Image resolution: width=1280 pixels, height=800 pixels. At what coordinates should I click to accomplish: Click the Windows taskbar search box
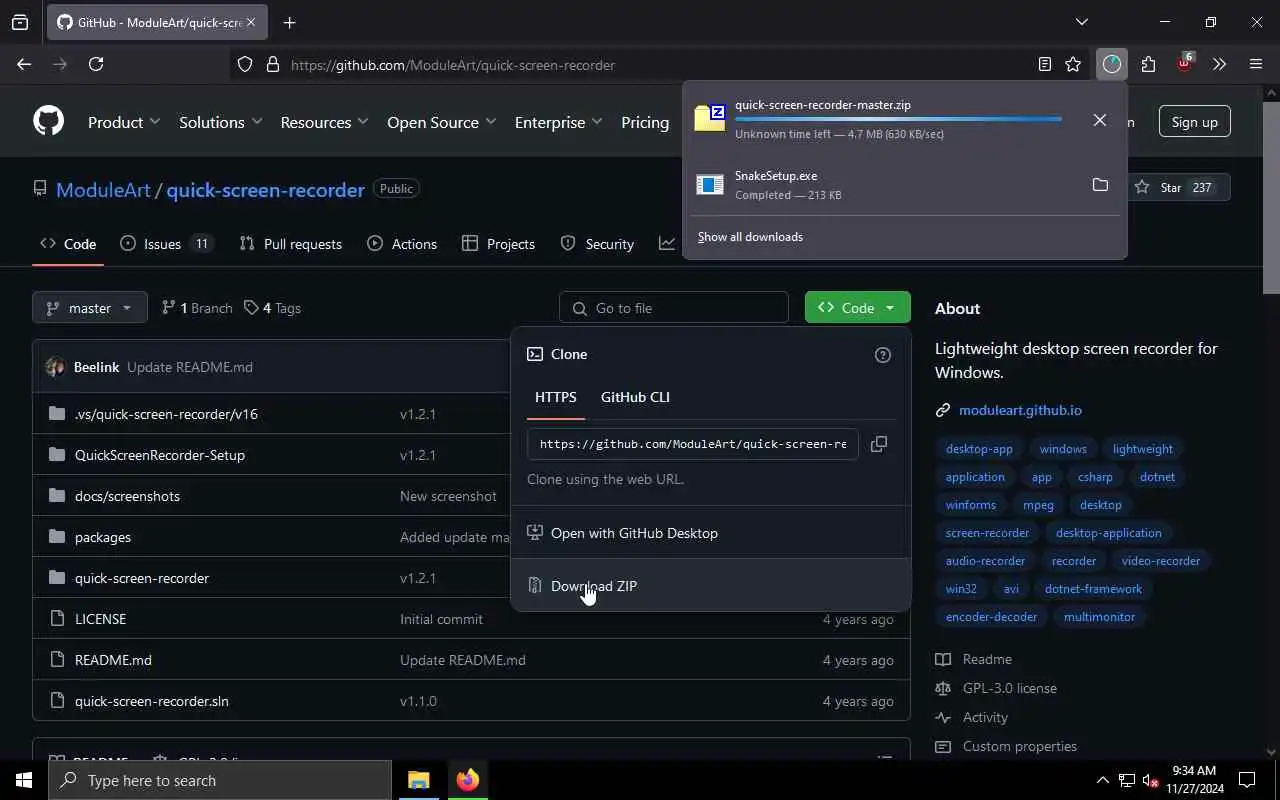coord(220,780)
